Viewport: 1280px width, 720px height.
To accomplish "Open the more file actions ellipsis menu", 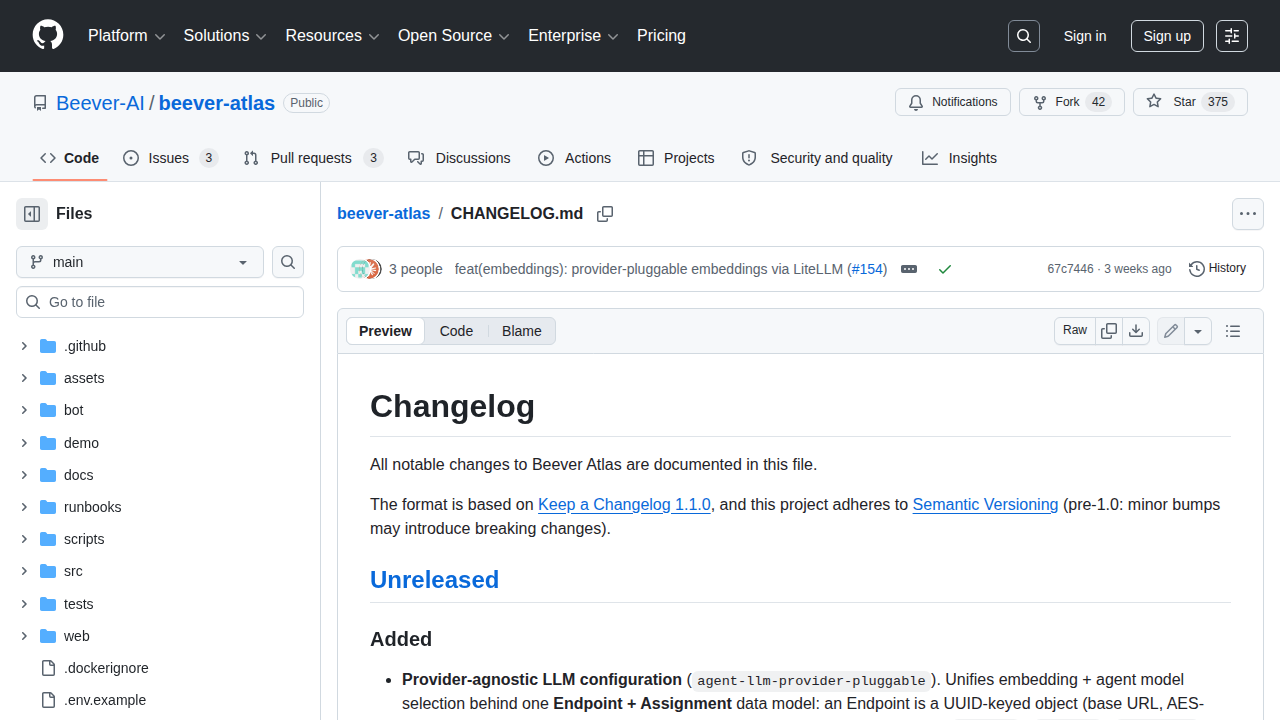I will (x=1247, y=214).
